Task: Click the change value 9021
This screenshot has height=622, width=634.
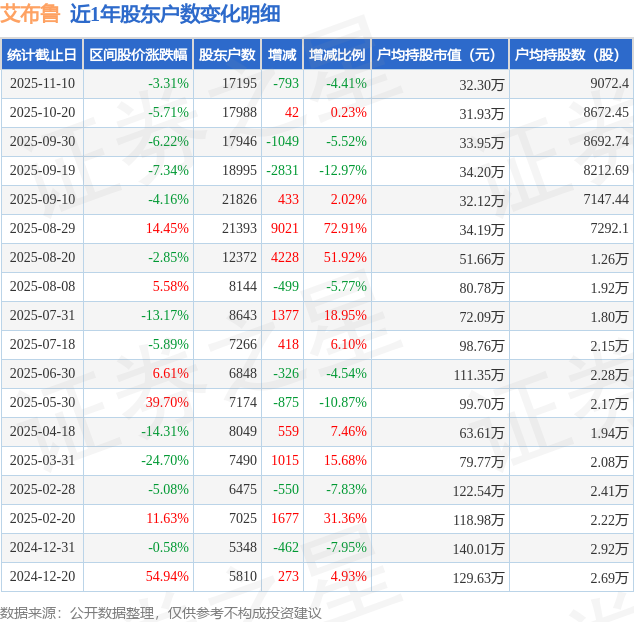Action: click(x=285, y=228)
